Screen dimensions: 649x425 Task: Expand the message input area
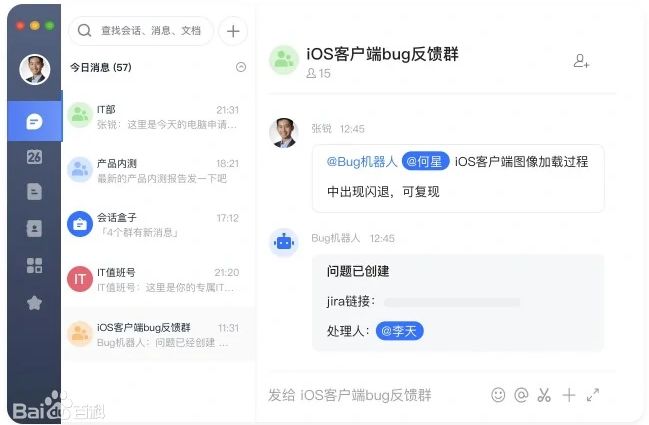(593, 395)
